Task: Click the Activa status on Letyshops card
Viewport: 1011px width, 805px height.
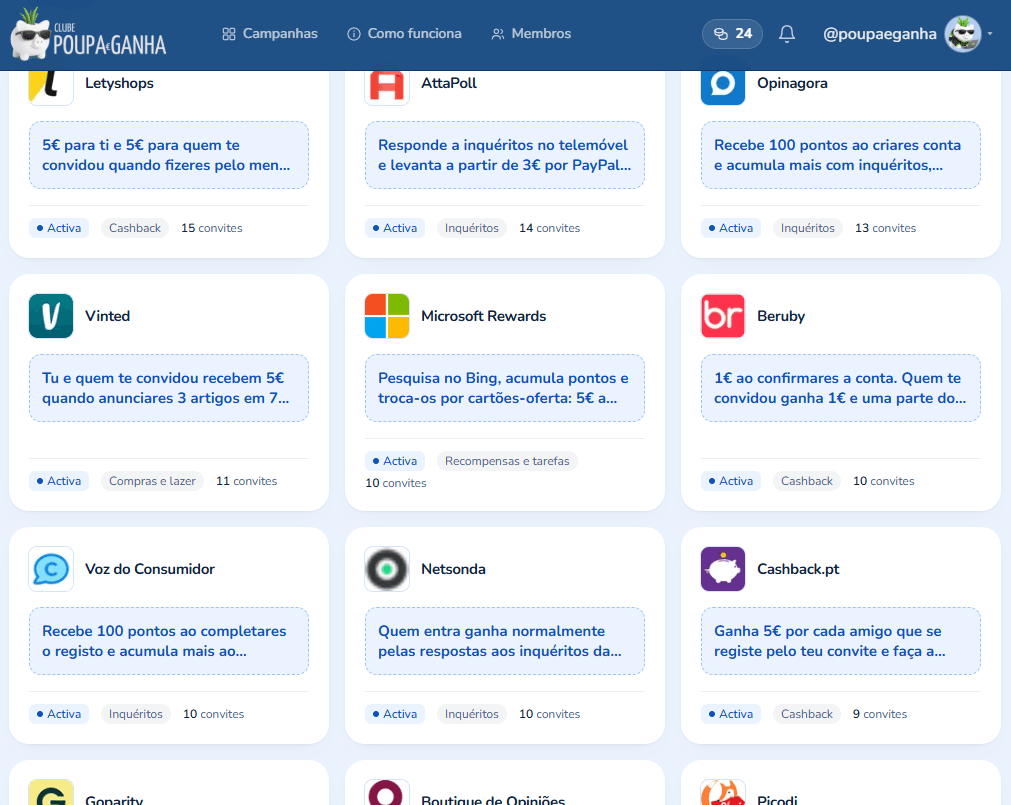Action: [59, 228]
